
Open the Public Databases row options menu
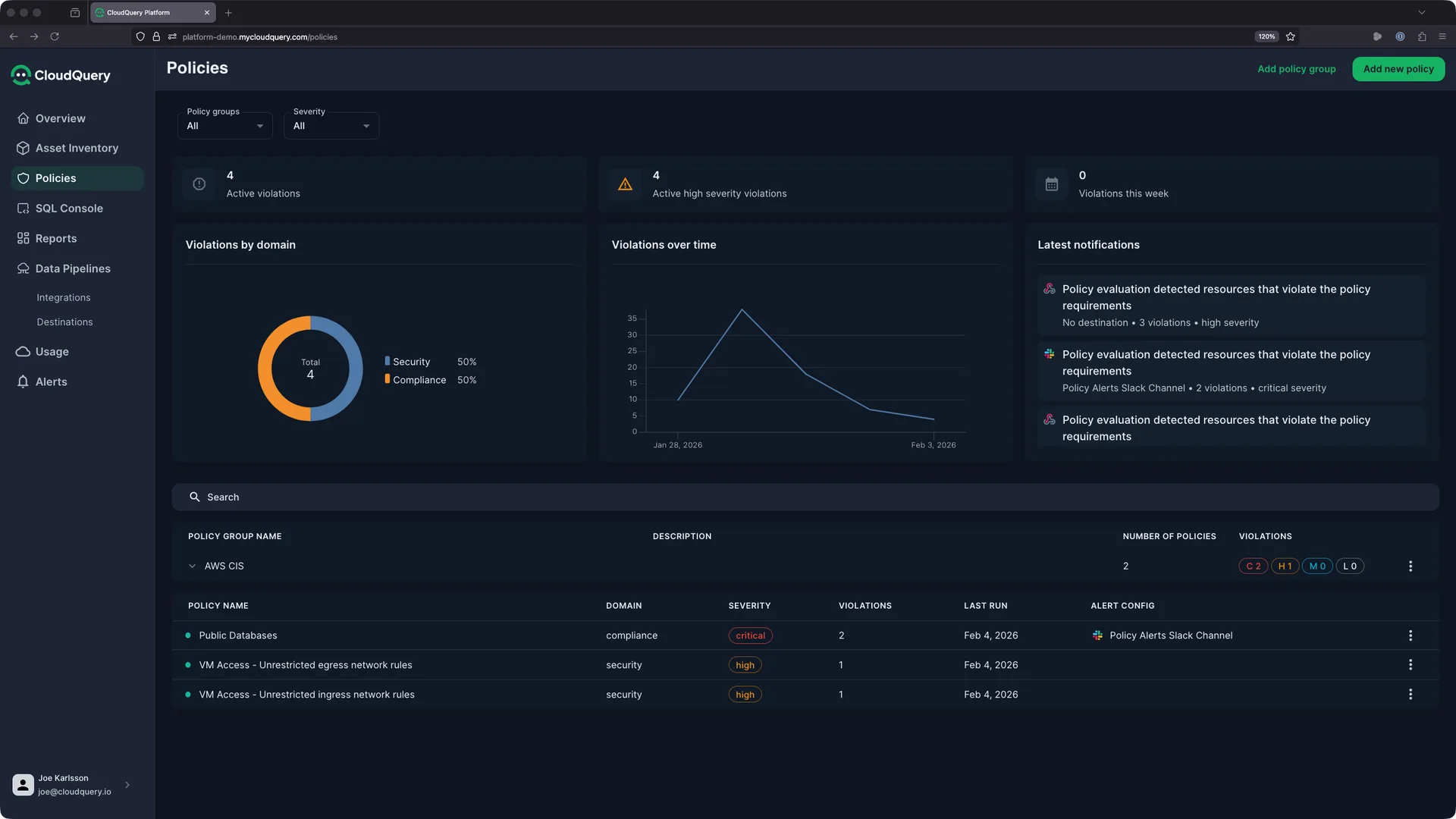tap(1410, 635)
